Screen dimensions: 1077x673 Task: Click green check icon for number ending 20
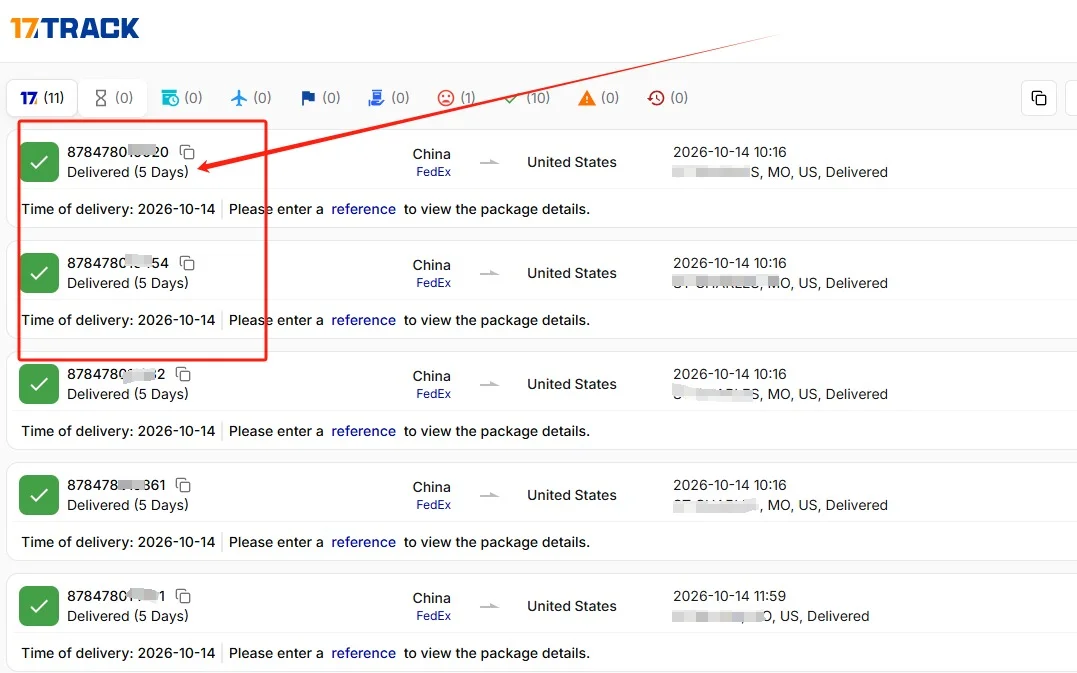coord(39,162)
